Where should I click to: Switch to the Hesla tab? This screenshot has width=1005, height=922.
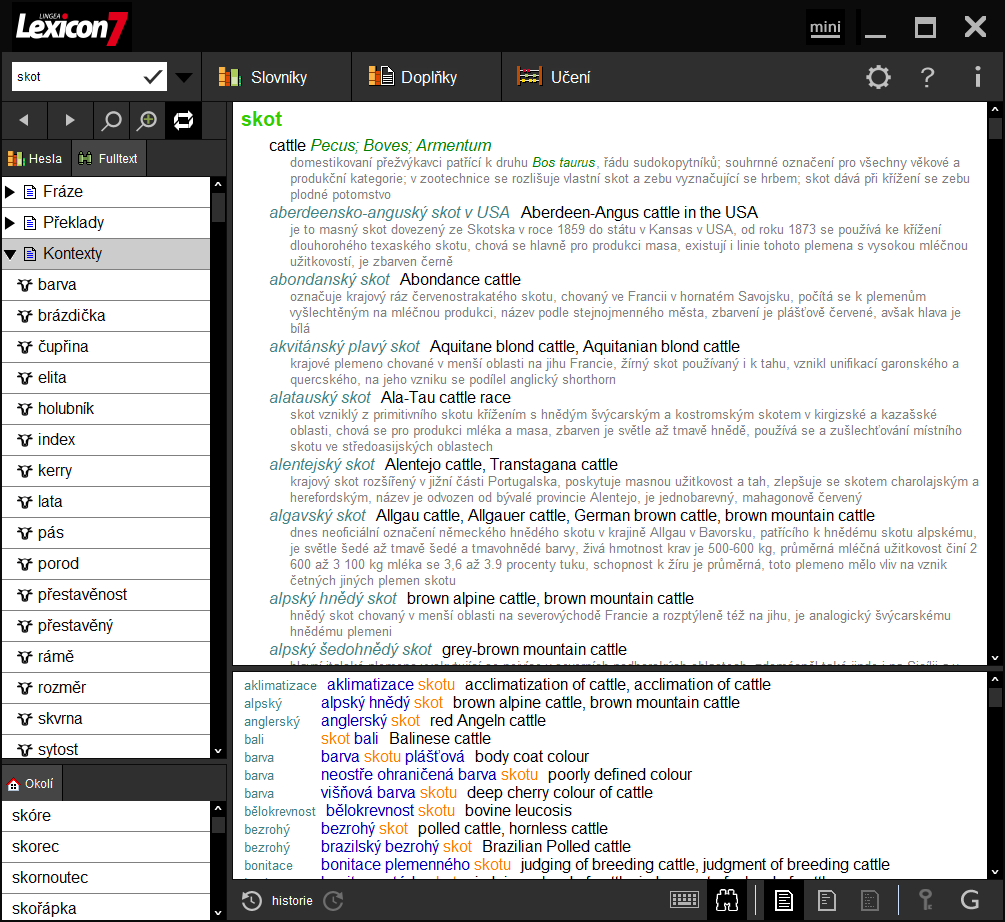[35, 158]
